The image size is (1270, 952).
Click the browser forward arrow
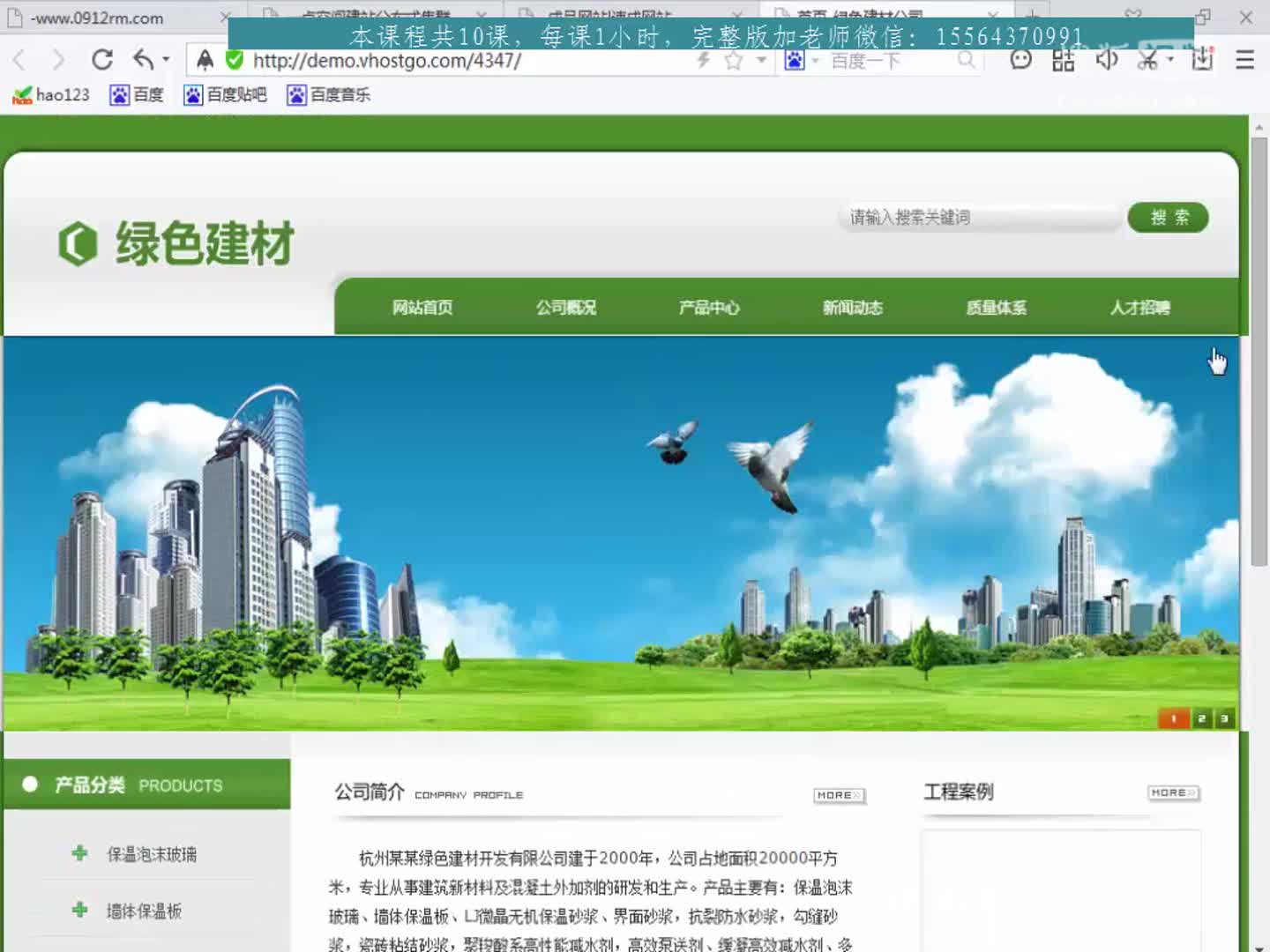(x=58, y=60)
